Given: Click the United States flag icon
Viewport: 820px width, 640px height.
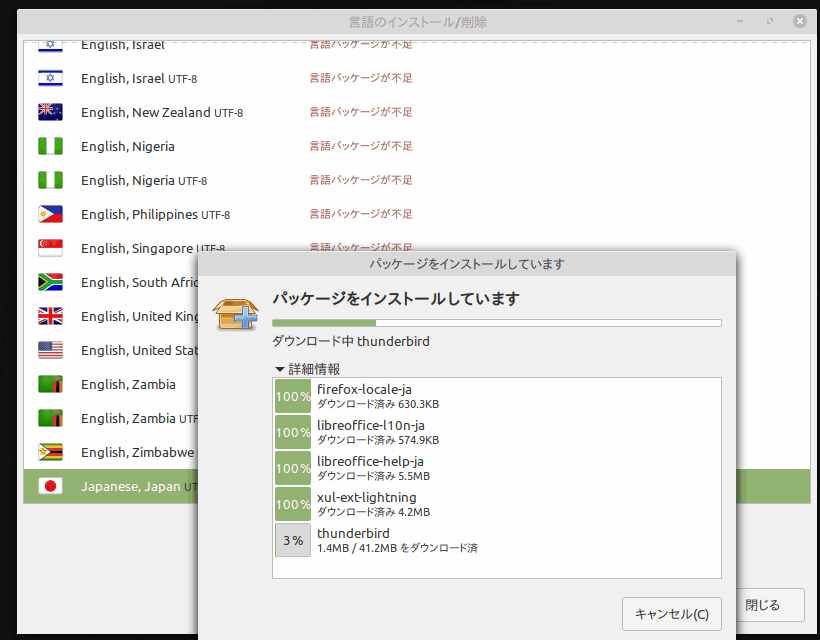Looking at the screenshot, I should pos(50,350).
